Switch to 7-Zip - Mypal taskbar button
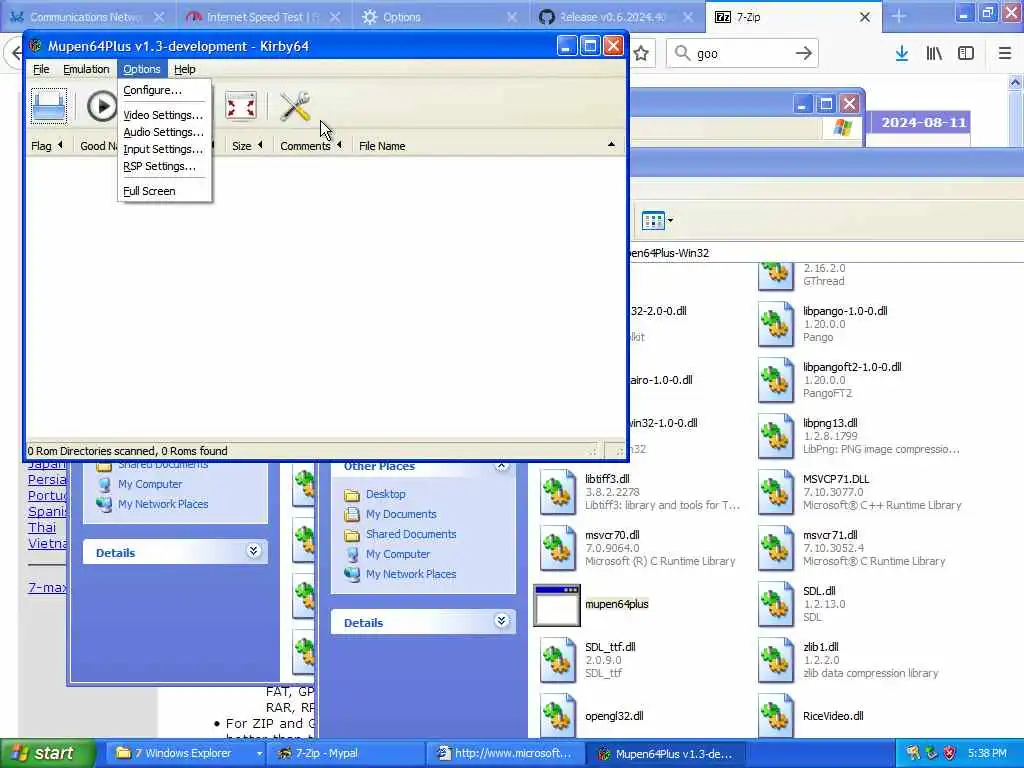1024x768 pixels. pos(346,753)
